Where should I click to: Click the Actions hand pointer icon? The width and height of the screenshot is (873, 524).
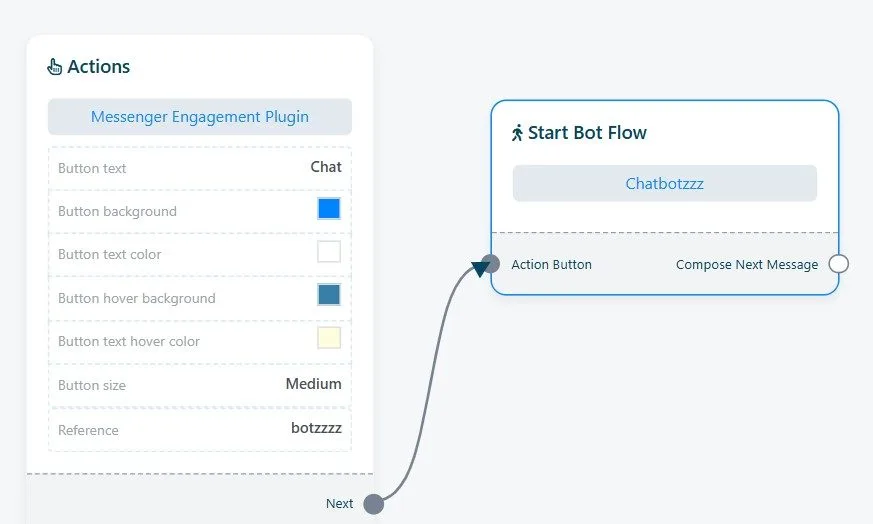tap(55, 67)
